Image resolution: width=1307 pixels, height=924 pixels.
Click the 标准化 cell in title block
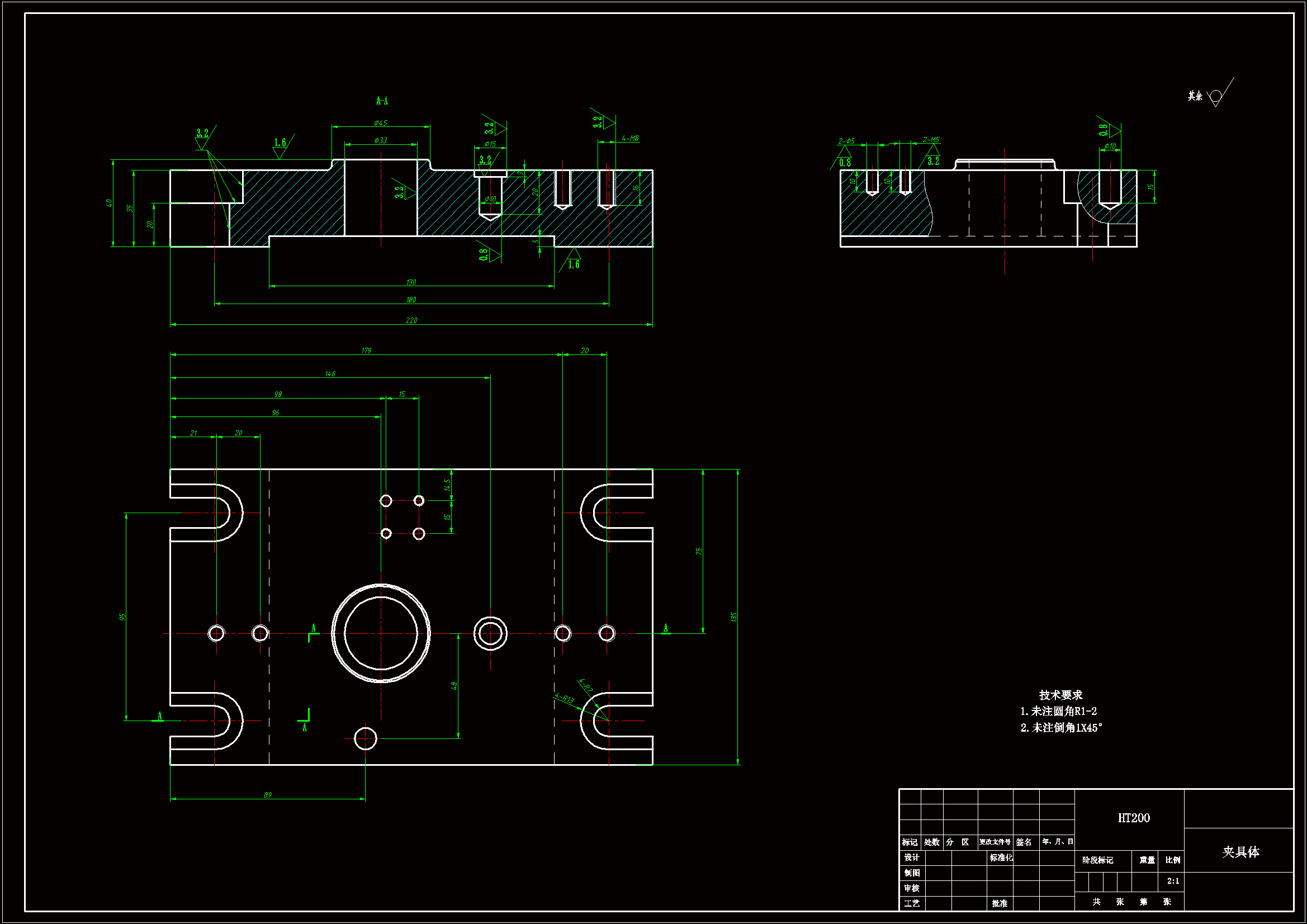[x=1001, y=857]
